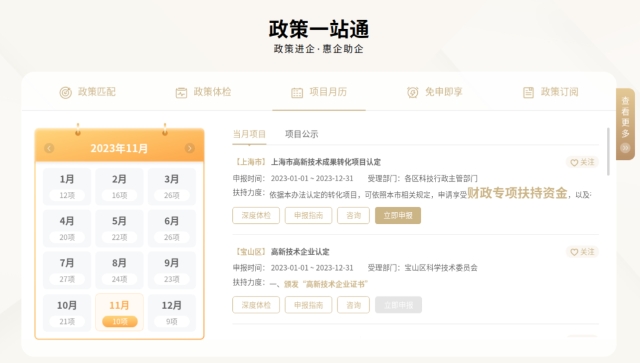Image resolution: width=640 pixels, height=363 pixels.
Task: Click 申报指南 for 上海市高新技术成果转化项目
Action: click(x=308, y=216)
